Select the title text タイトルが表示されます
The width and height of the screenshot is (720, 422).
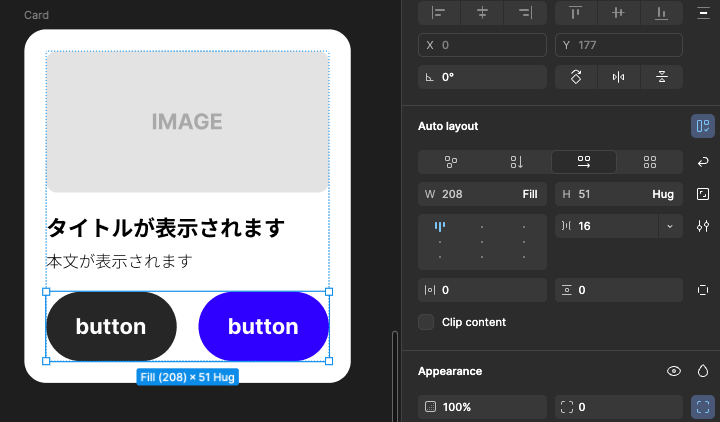(x=166, y=228)
